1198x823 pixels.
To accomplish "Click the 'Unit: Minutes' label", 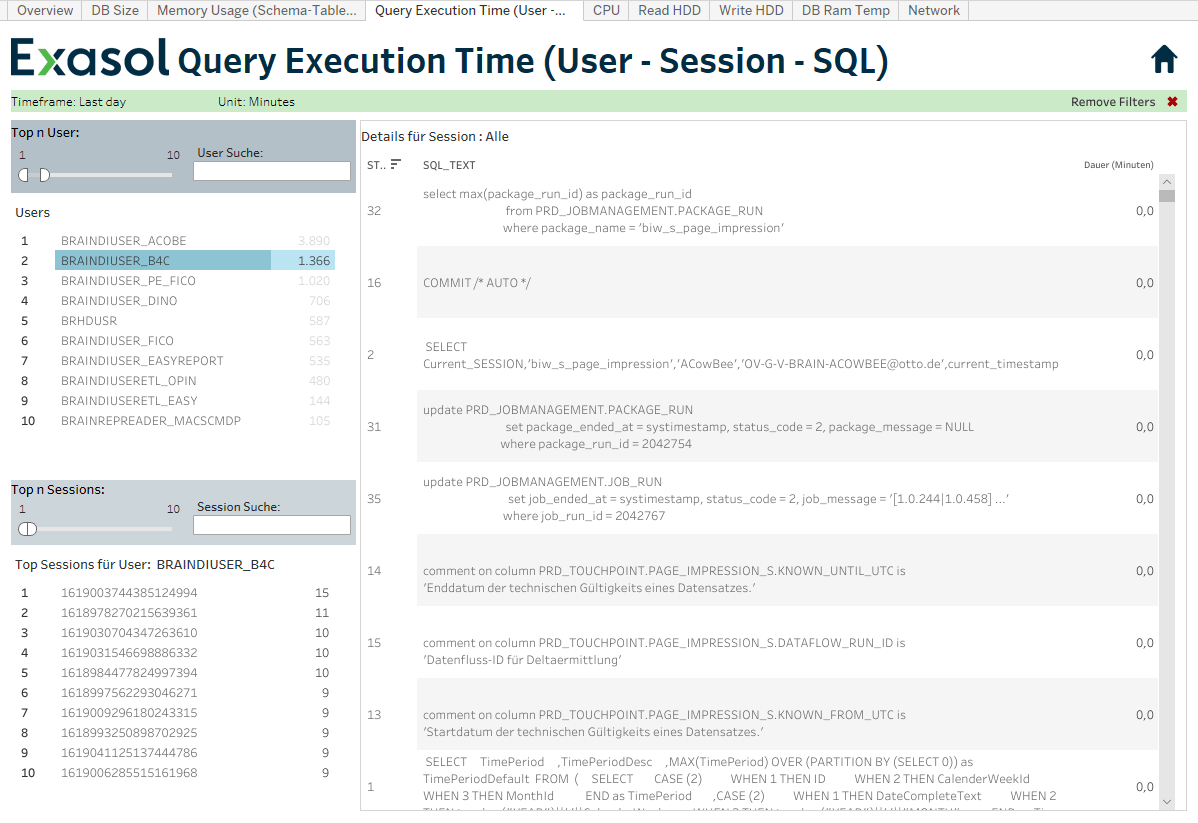I will click(256, 102).
